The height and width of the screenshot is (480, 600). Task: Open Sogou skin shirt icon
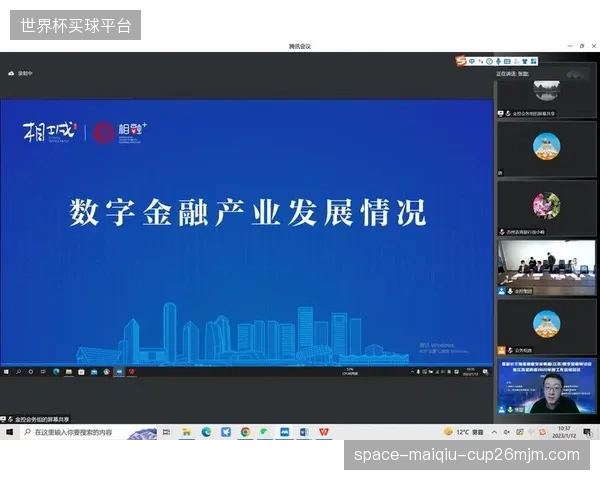pos(525,61)
